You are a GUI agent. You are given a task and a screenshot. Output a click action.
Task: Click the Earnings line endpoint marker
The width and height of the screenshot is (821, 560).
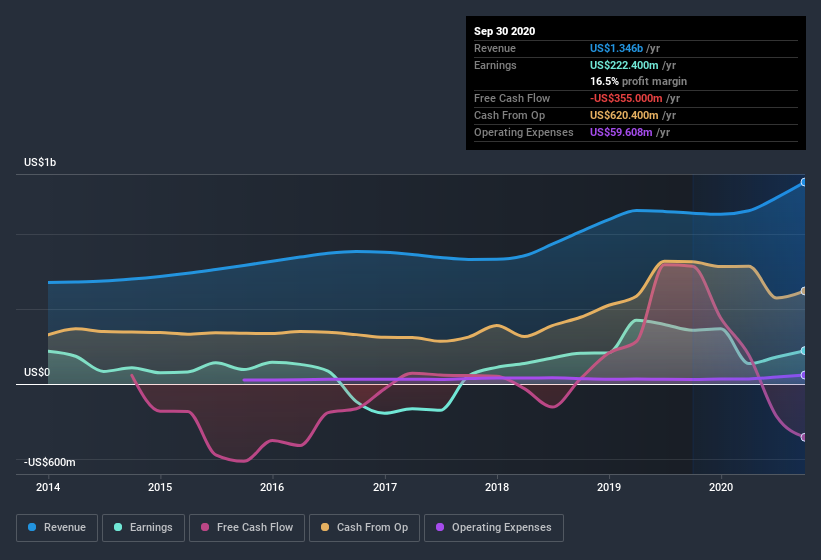coord(803,350)
